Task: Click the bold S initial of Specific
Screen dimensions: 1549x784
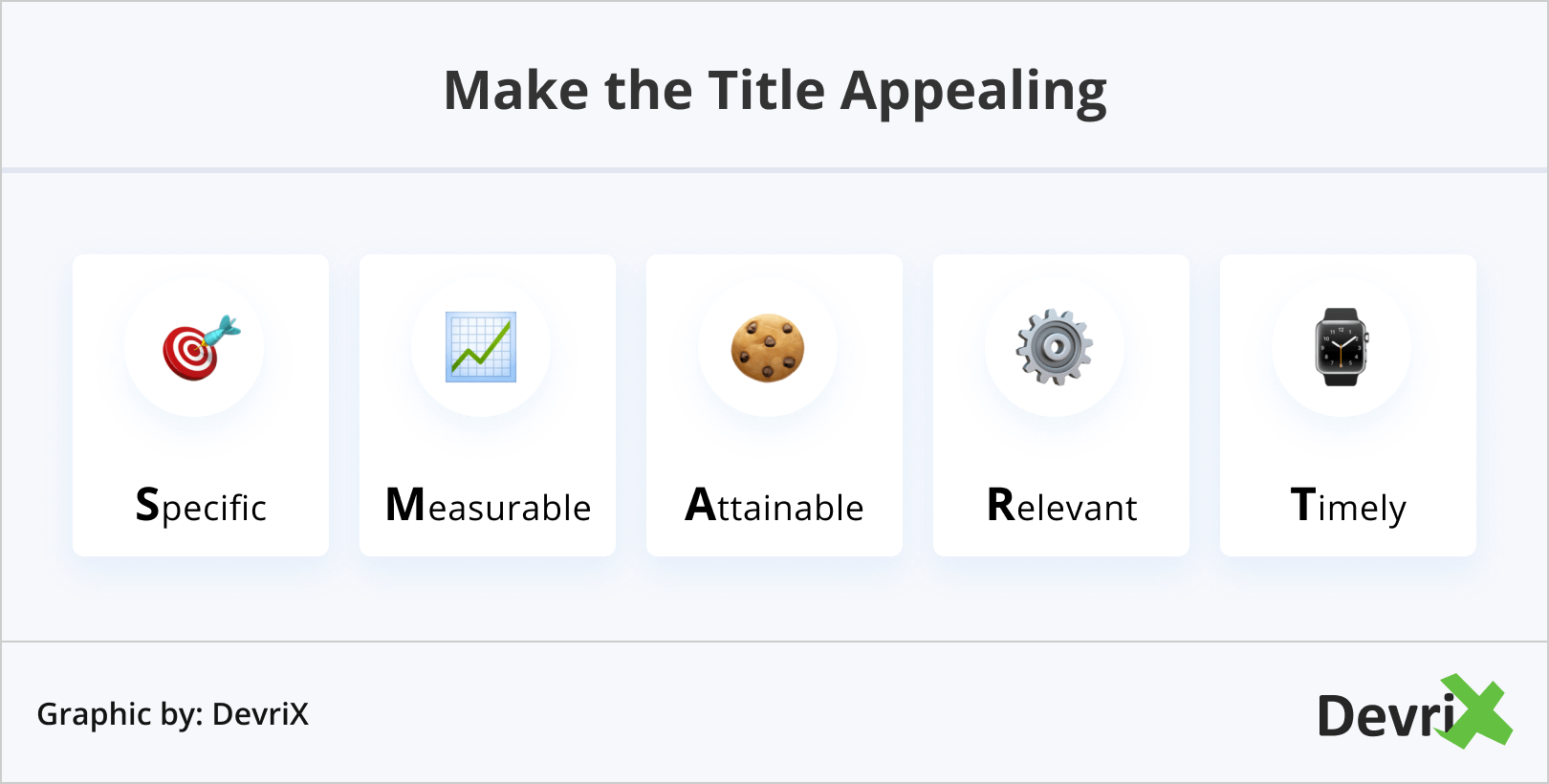Action: click(147, 505)
